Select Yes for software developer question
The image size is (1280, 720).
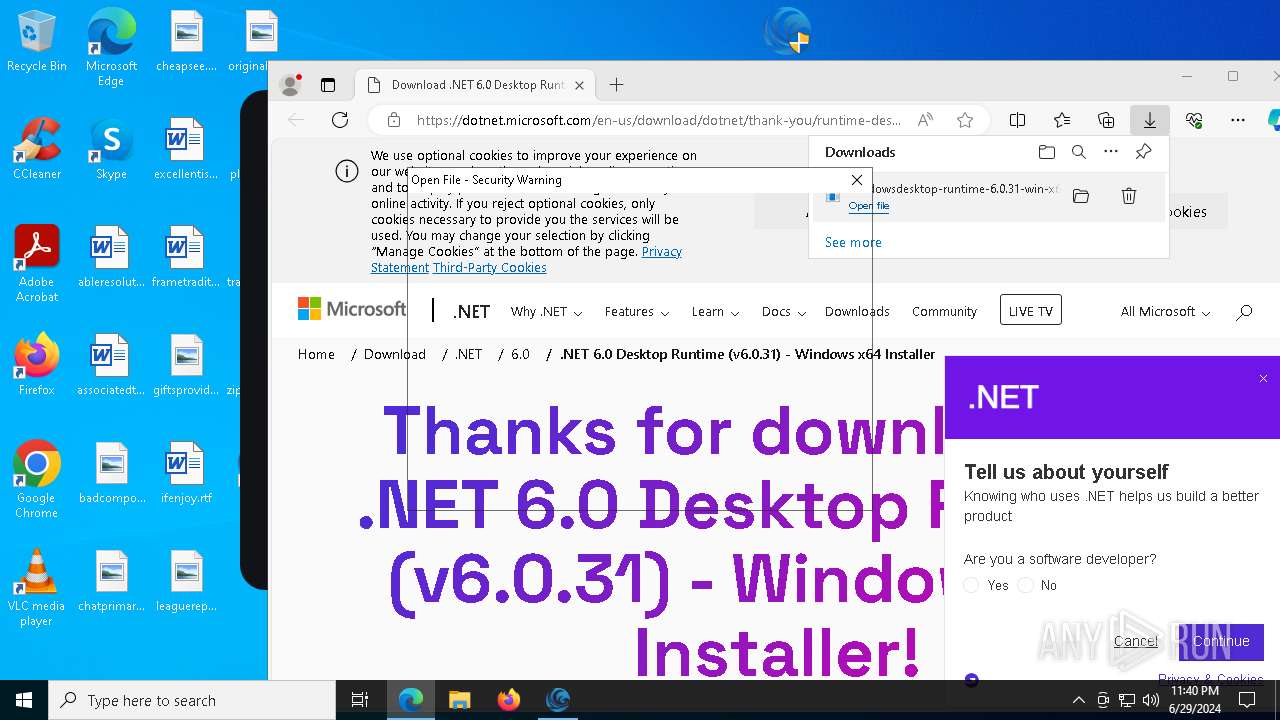(x=972, y=585)
